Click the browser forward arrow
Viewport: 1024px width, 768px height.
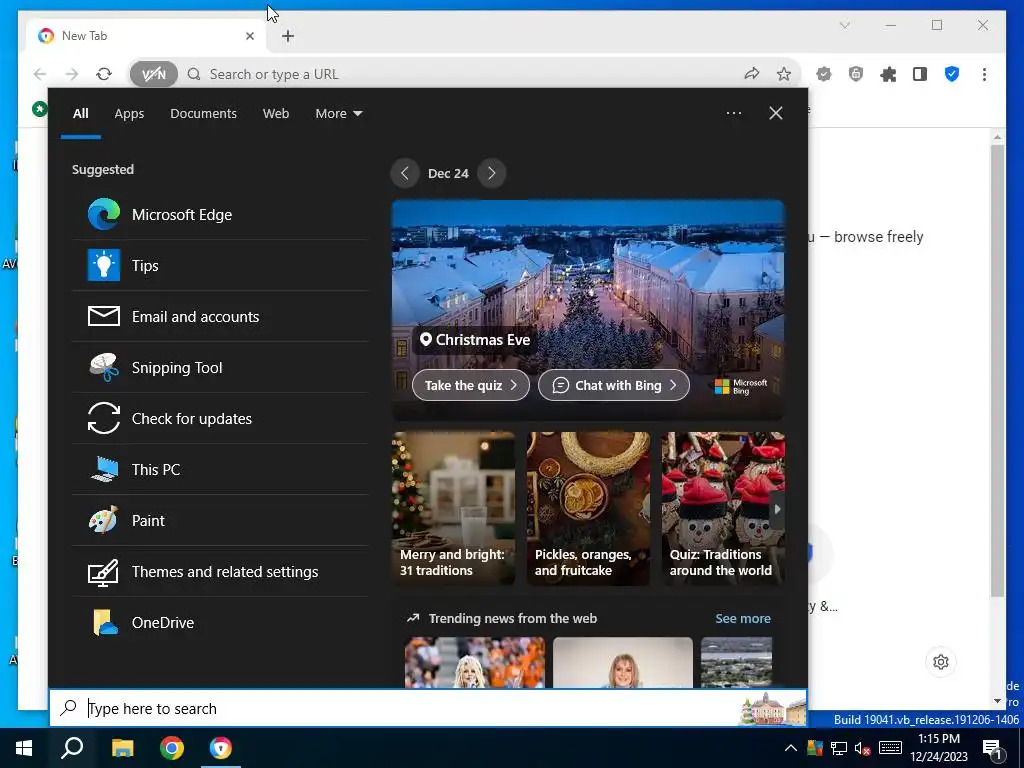click(72, 74)
